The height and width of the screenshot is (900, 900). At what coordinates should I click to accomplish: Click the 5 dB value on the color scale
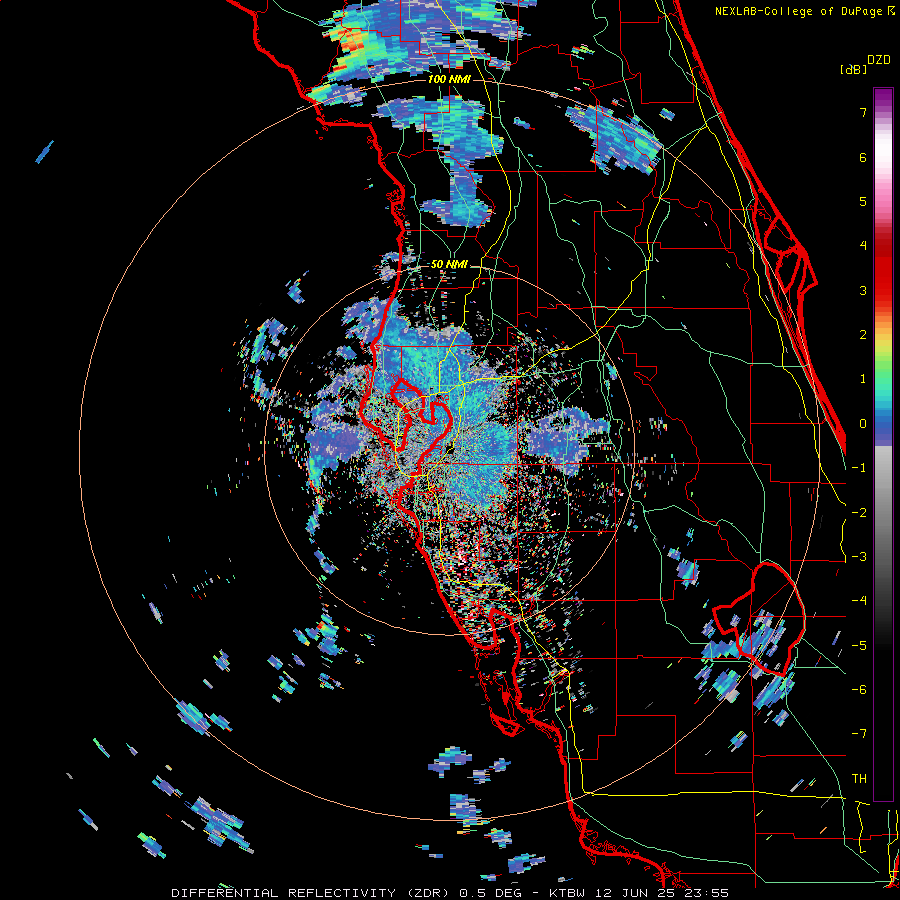(863, 201)
